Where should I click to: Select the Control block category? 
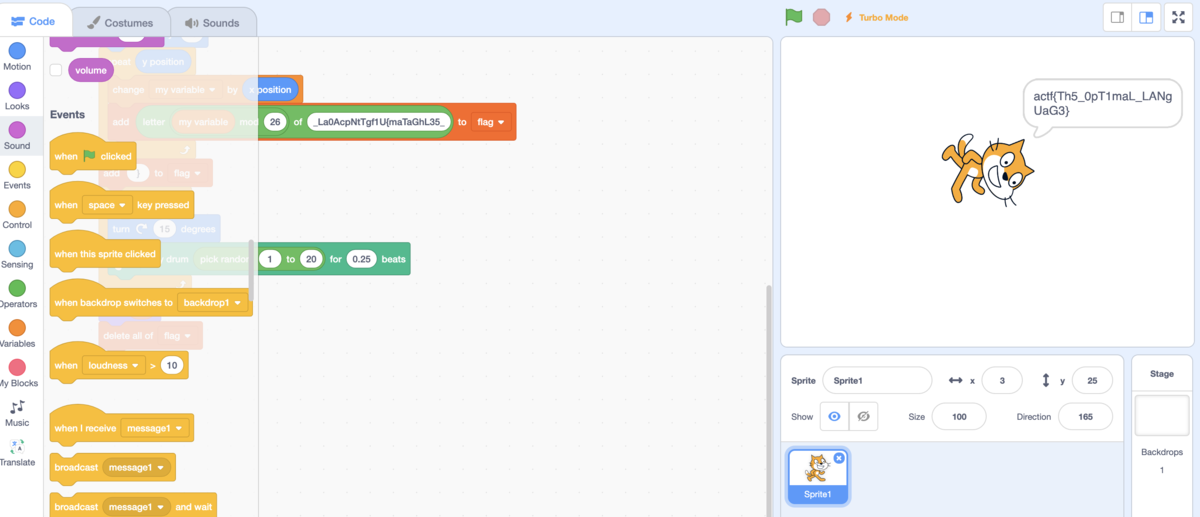[17, 215]
